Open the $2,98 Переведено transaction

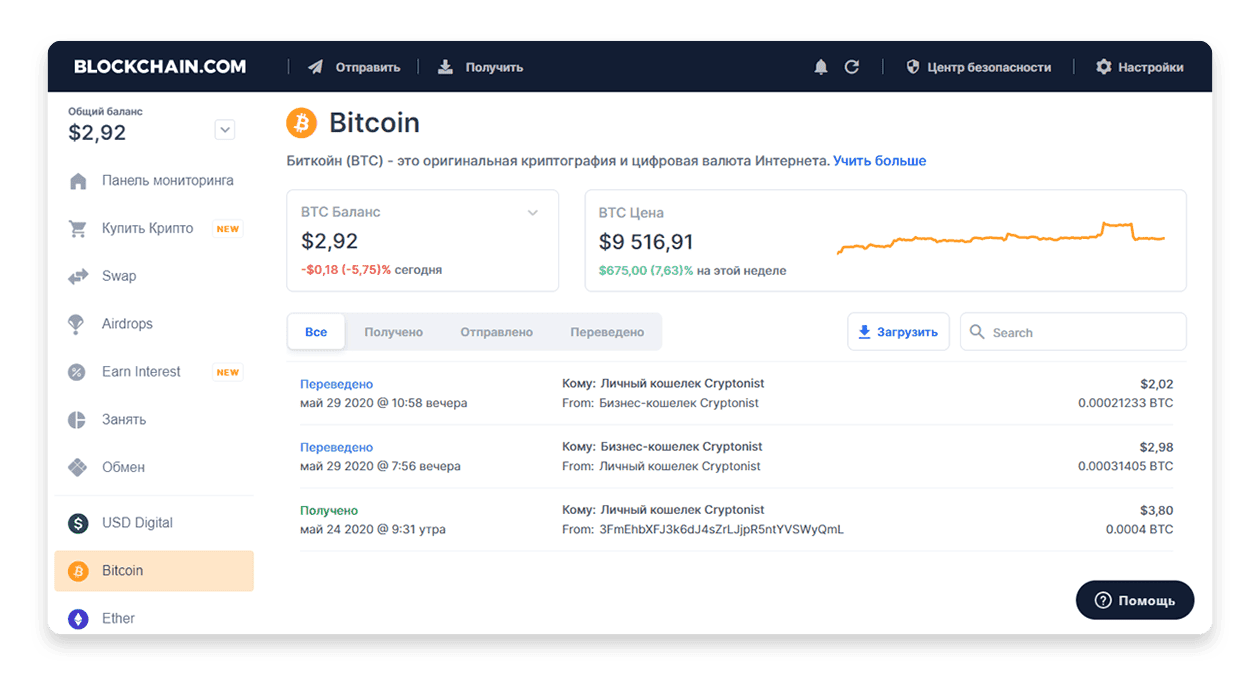736,456
